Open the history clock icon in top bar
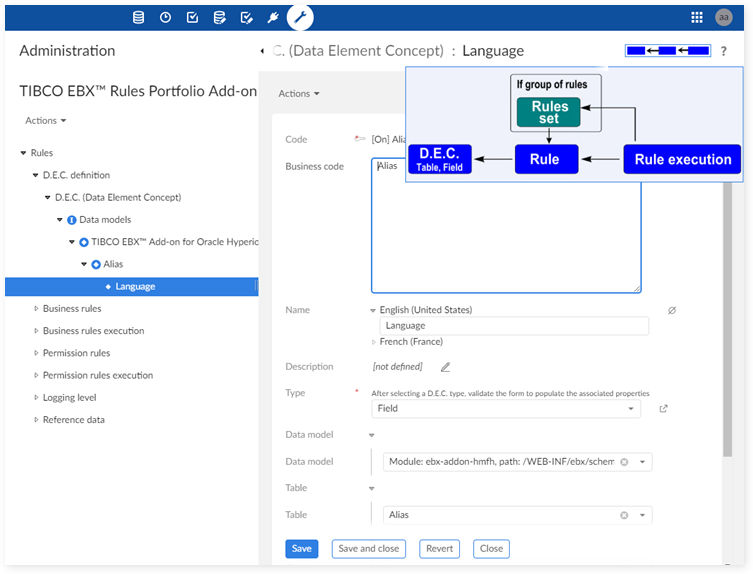This screenshot has width=753, height=574. (x=165, y=18)
